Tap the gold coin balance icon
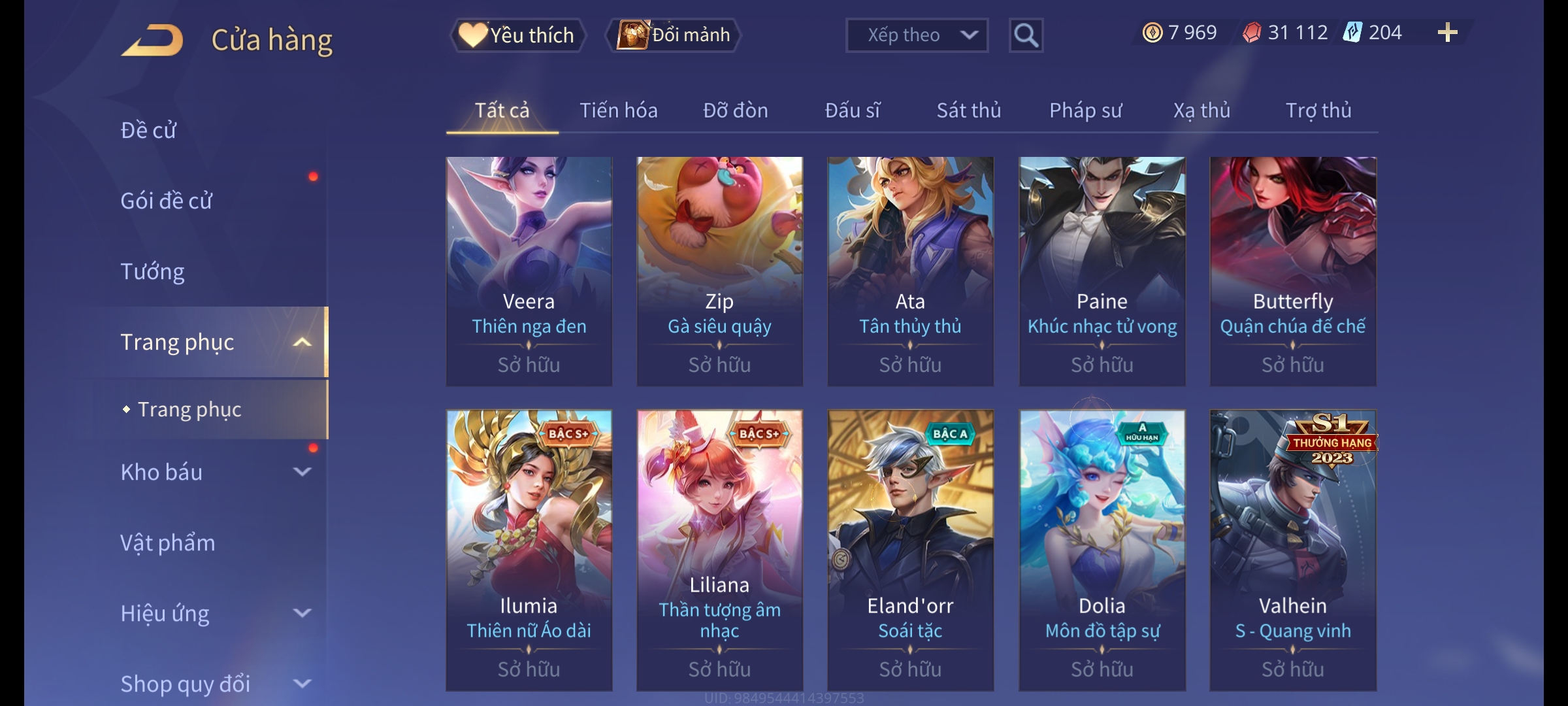 pyautogui.click(x=1152, y=33)
